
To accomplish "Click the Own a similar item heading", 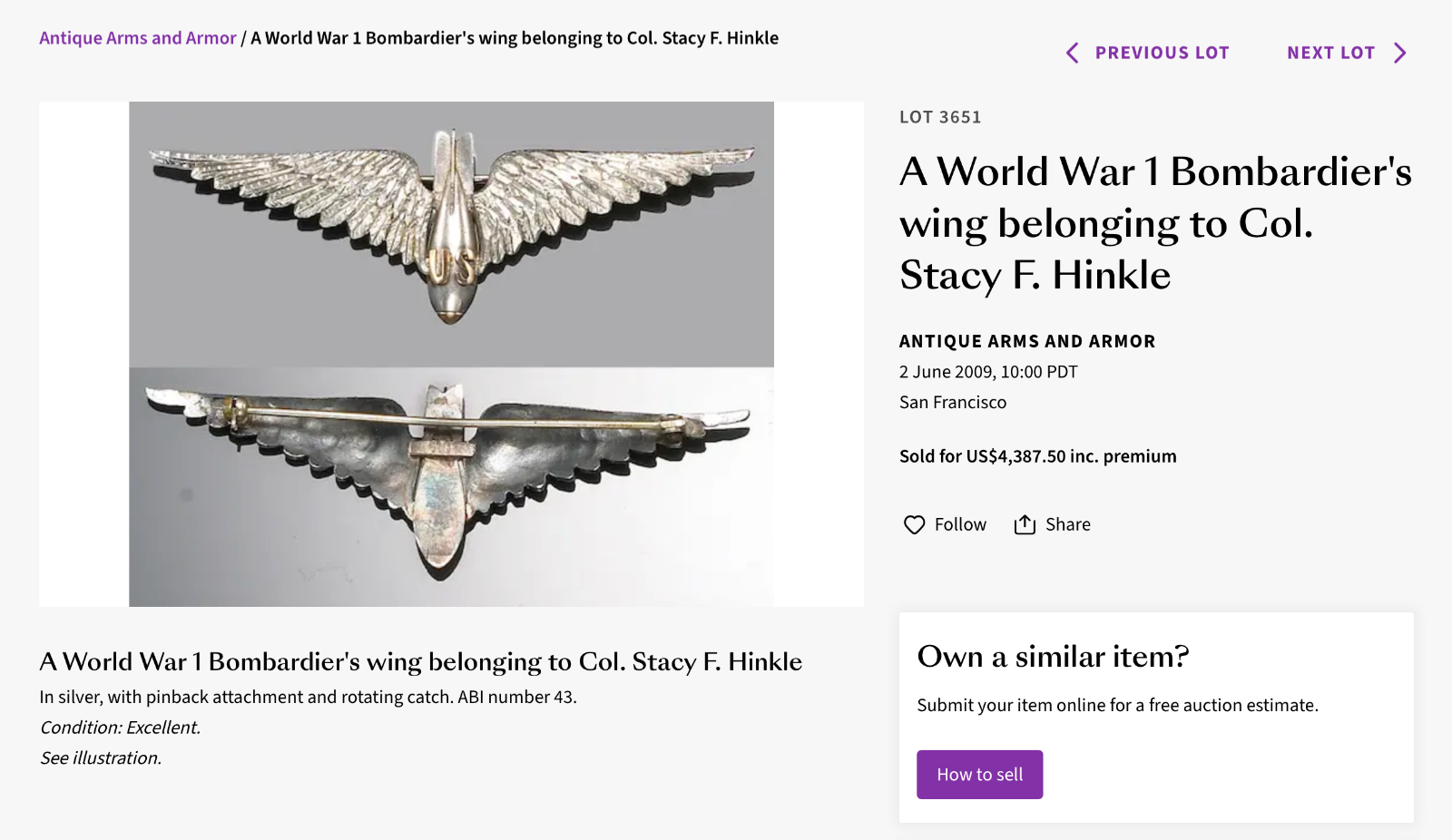I will 1053,656.
